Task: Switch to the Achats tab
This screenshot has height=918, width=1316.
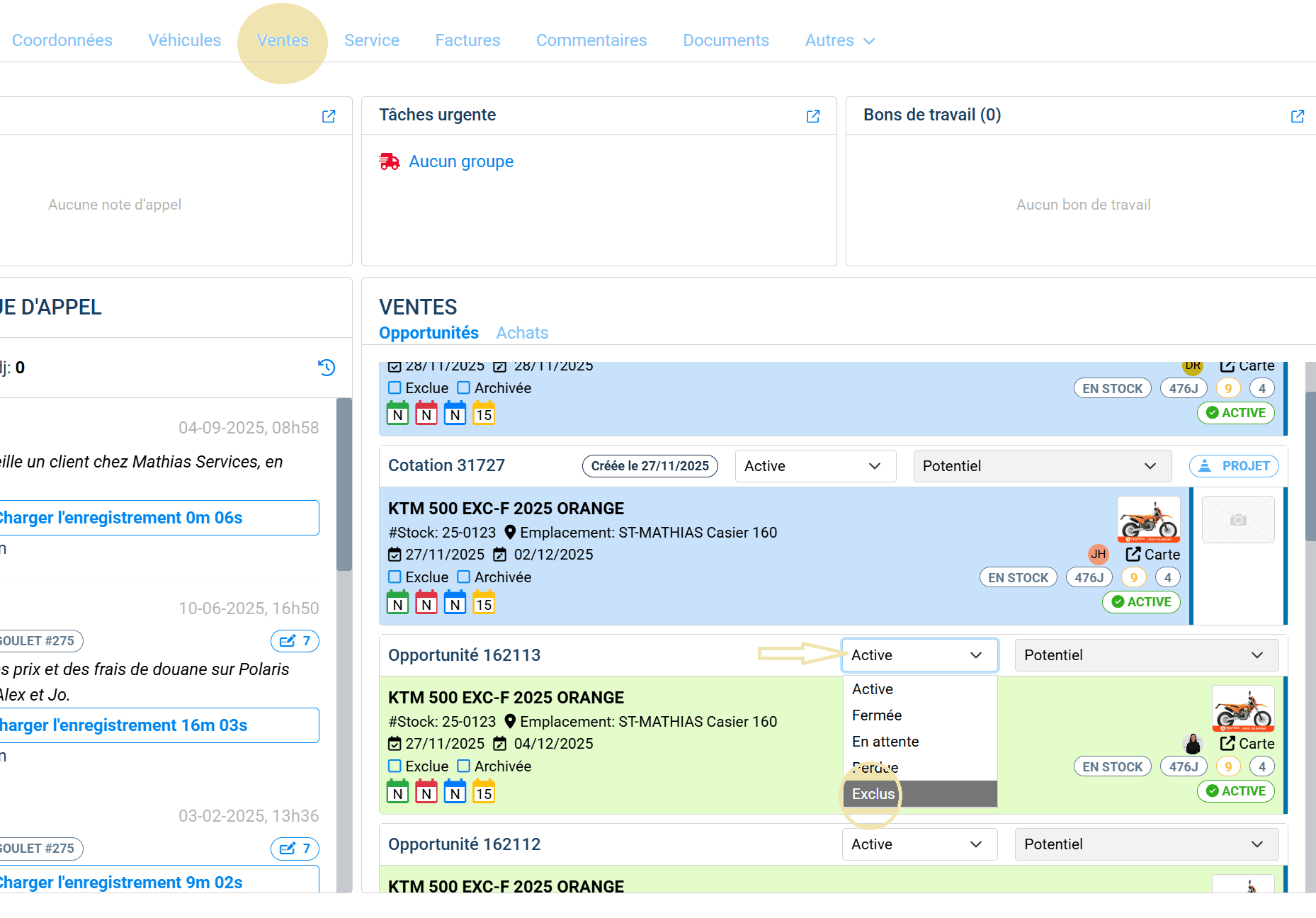Action: 522,333
